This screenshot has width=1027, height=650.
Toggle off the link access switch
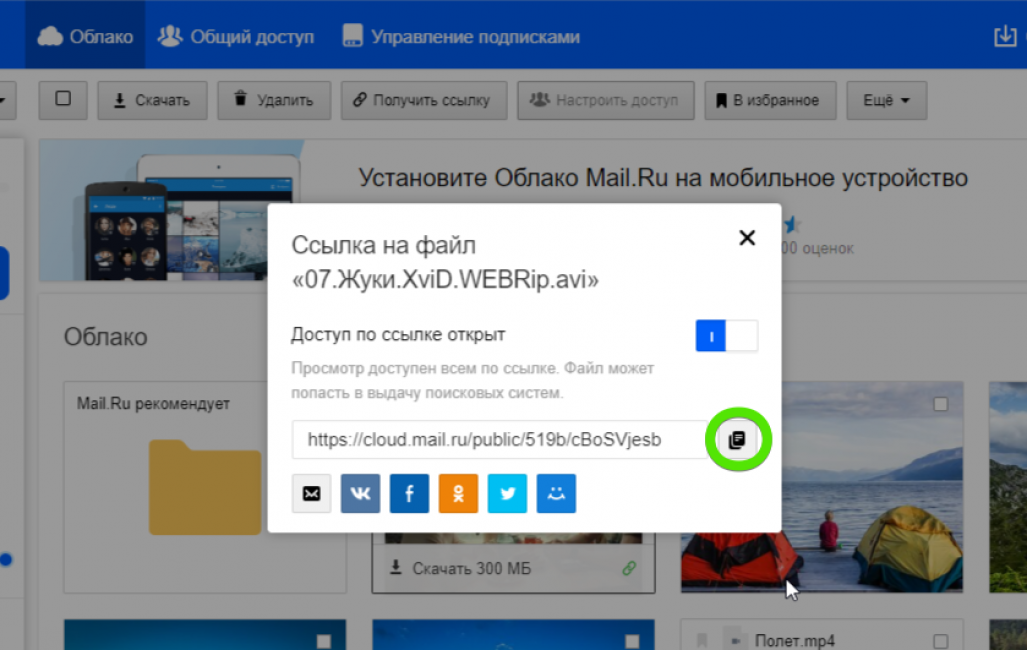point(726,336)
